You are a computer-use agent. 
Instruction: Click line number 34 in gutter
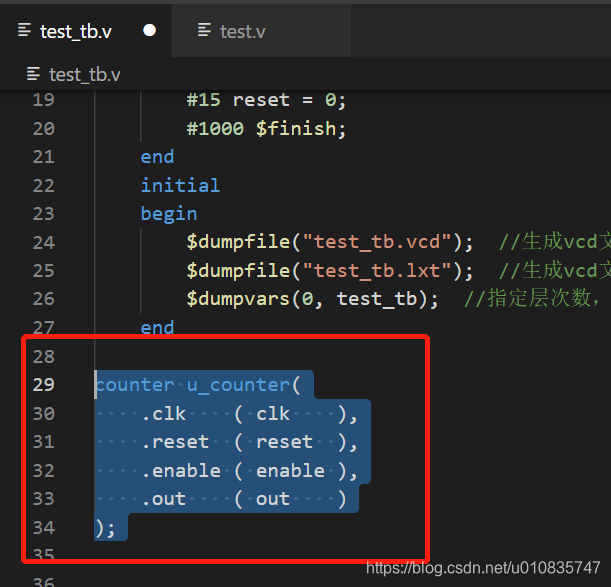click(44, 527)
